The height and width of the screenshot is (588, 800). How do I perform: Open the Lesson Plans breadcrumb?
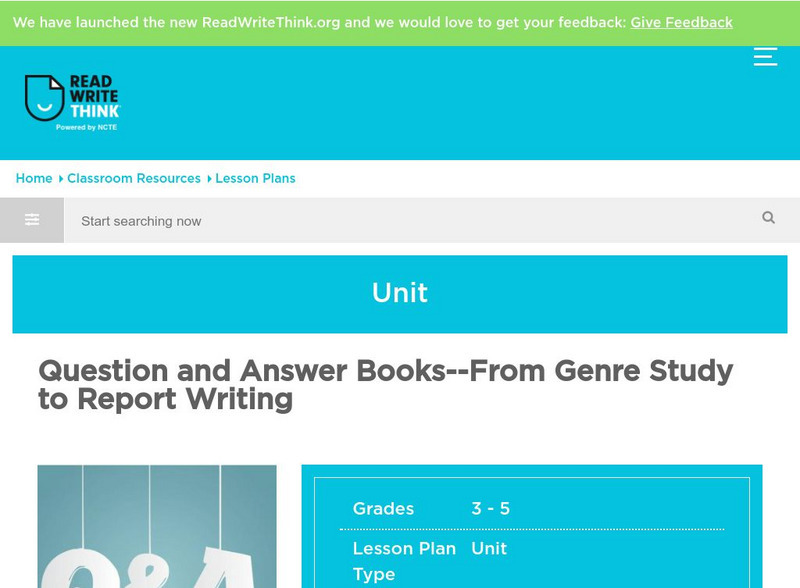click(255, 178)
